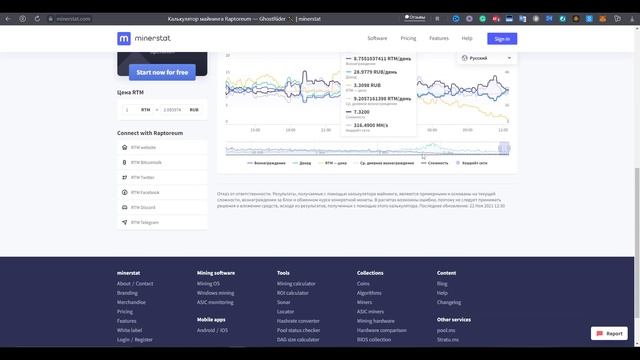This screenshot has width=640, height=360.
Task: Toggle the Доход series in chart legend
Action: pos(302,163)
